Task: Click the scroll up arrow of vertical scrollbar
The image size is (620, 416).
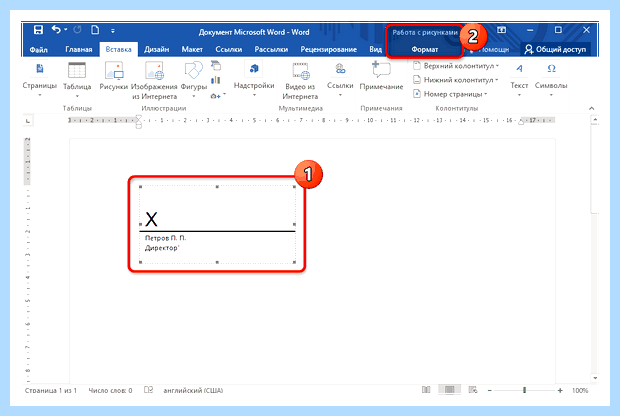Action: (x=595, y=120)
